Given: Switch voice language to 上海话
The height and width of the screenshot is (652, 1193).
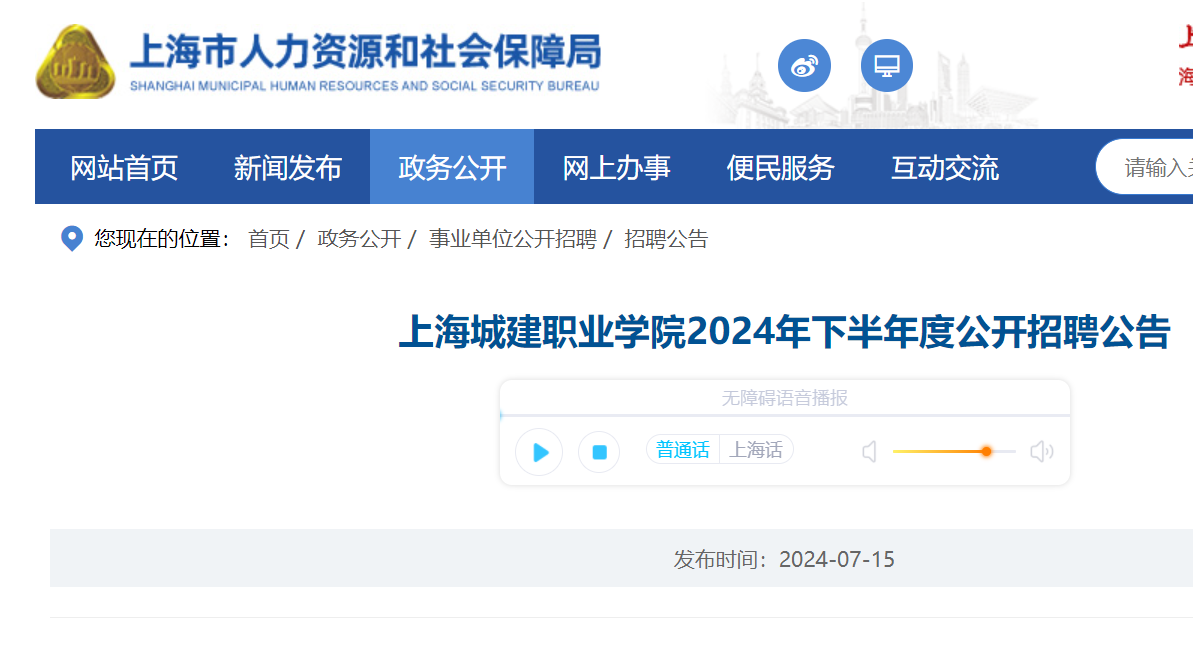Looking at the screenshot, I should click(756, 450).
